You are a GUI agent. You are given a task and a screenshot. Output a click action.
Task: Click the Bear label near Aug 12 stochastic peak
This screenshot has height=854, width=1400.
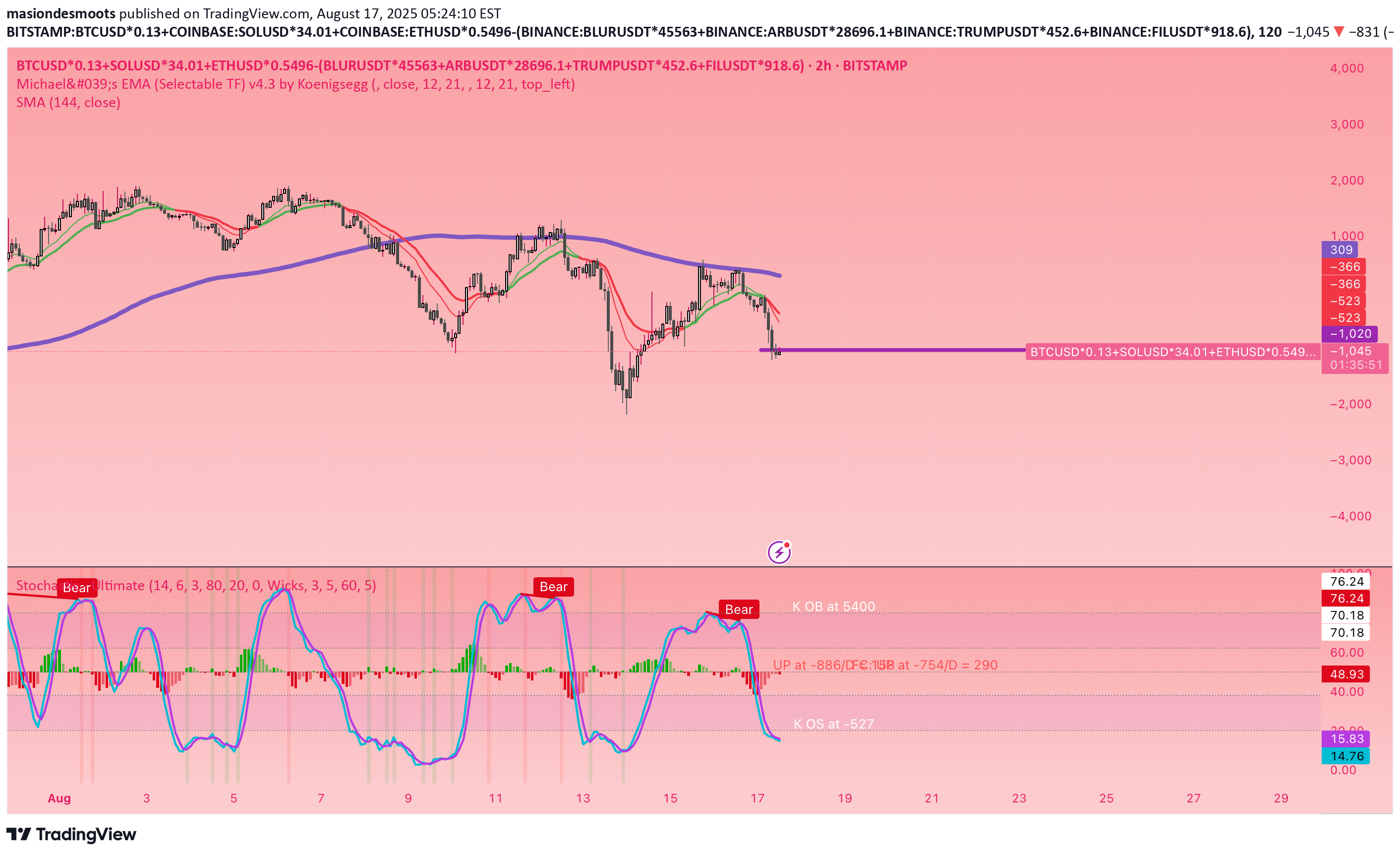[553, 586]
